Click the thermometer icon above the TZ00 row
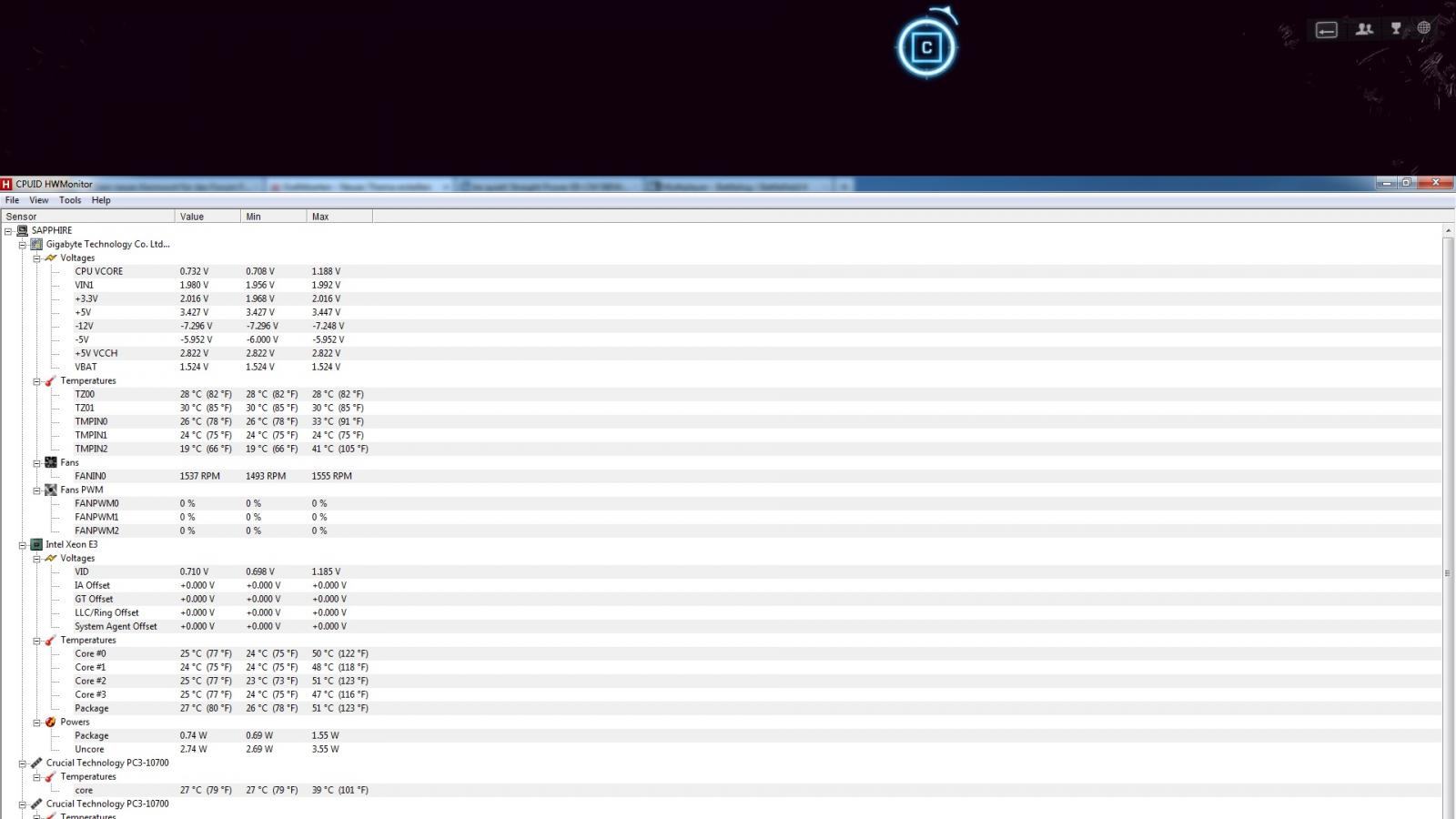This screenshot has width=1456, height=819. [51, 380]
